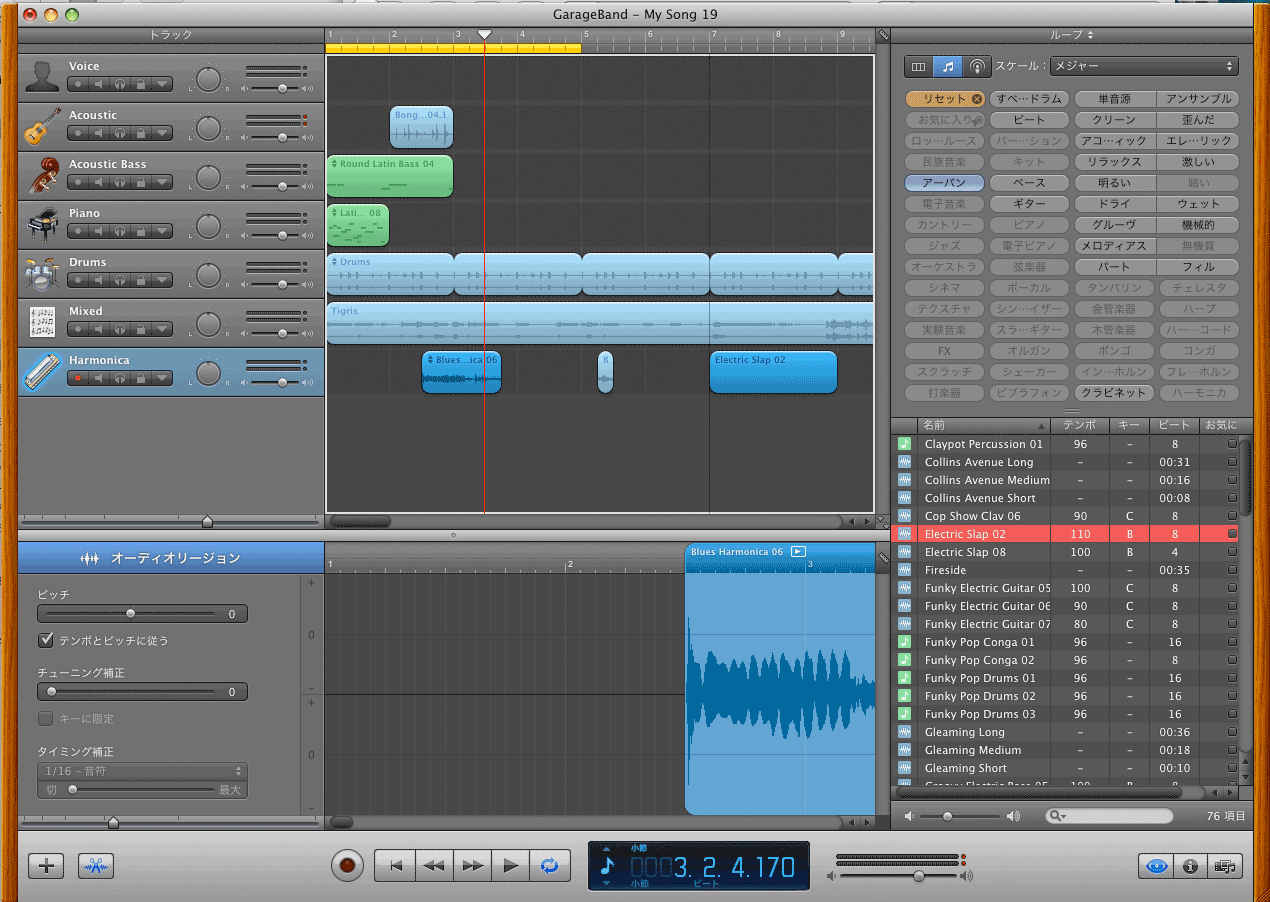Viewport: 1270px width, 902px height.
Task: Click the red Record button in transport
Action: point(347,865)
